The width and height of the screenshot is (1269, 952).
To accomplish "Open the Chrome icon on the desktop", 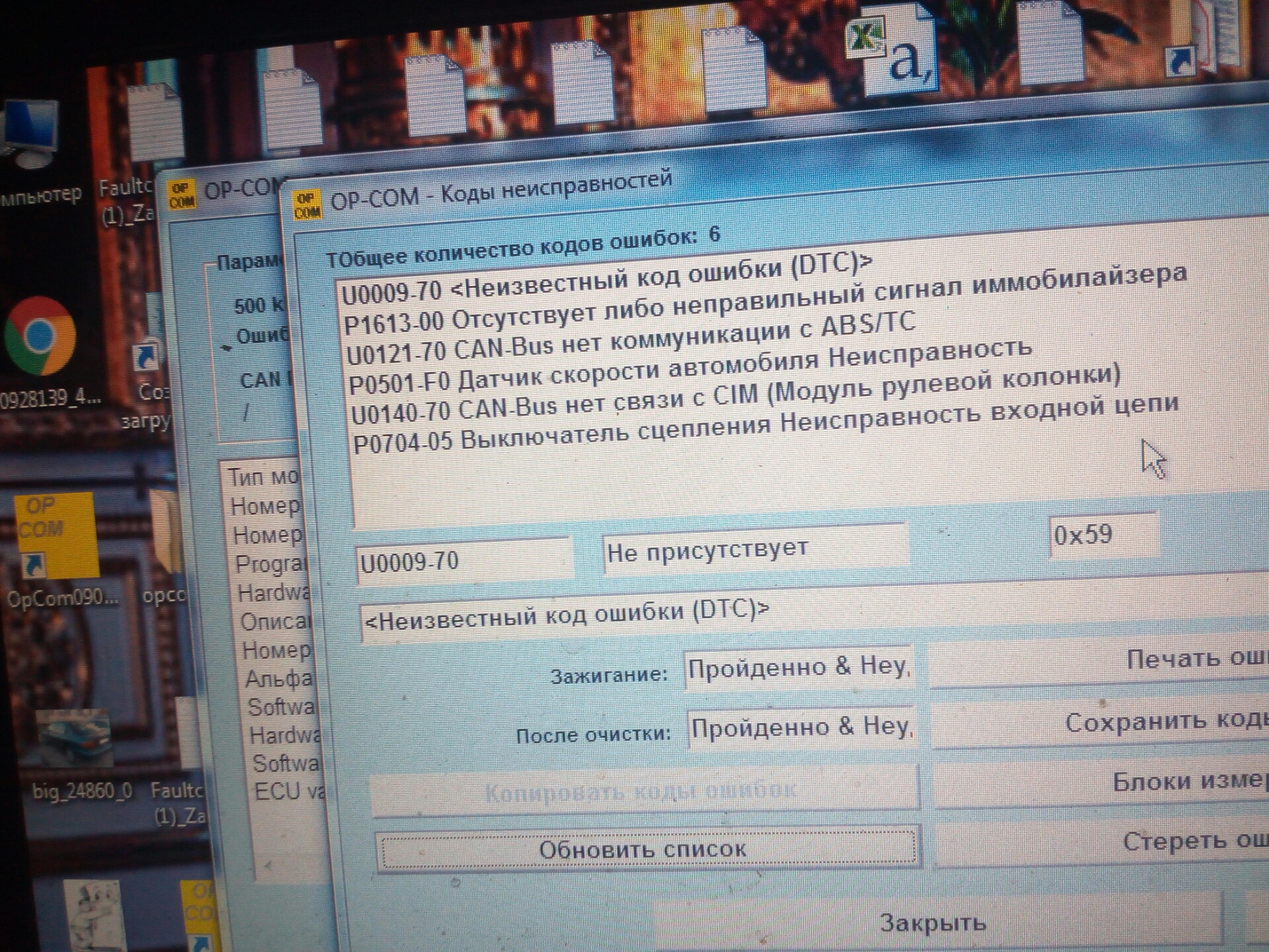I will (40, 336).
